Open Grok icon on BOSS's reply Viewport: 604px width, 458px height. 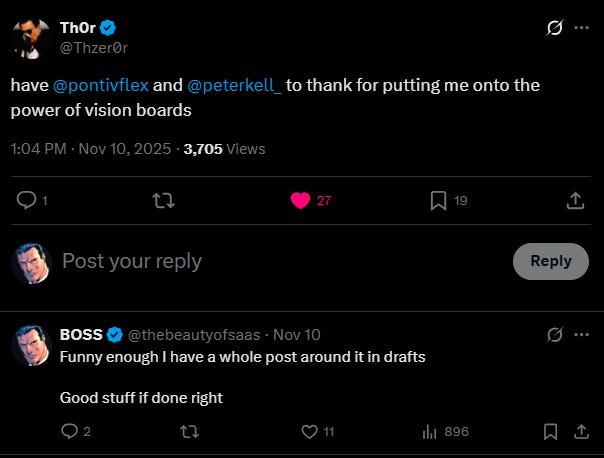553,335
